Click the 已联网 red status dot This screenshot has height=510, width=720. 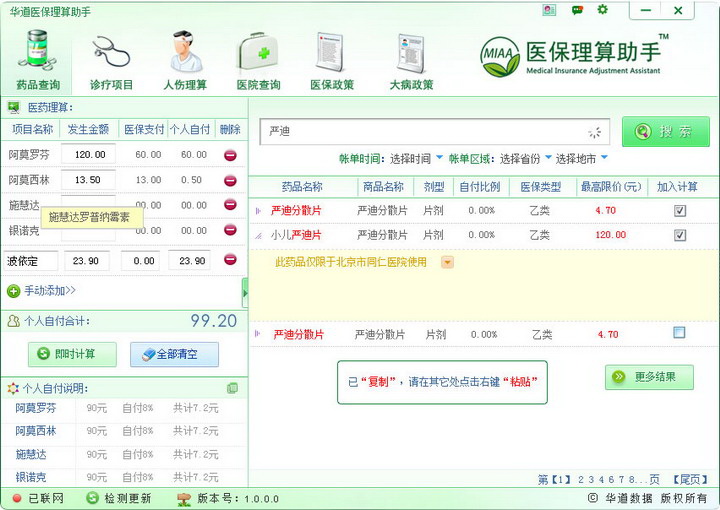[17, 498]
